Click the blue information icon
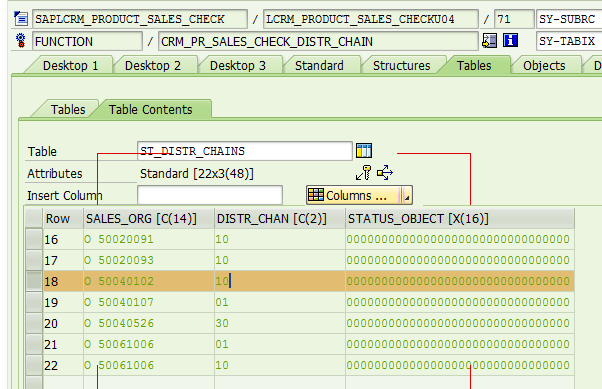 coord(510,40)
